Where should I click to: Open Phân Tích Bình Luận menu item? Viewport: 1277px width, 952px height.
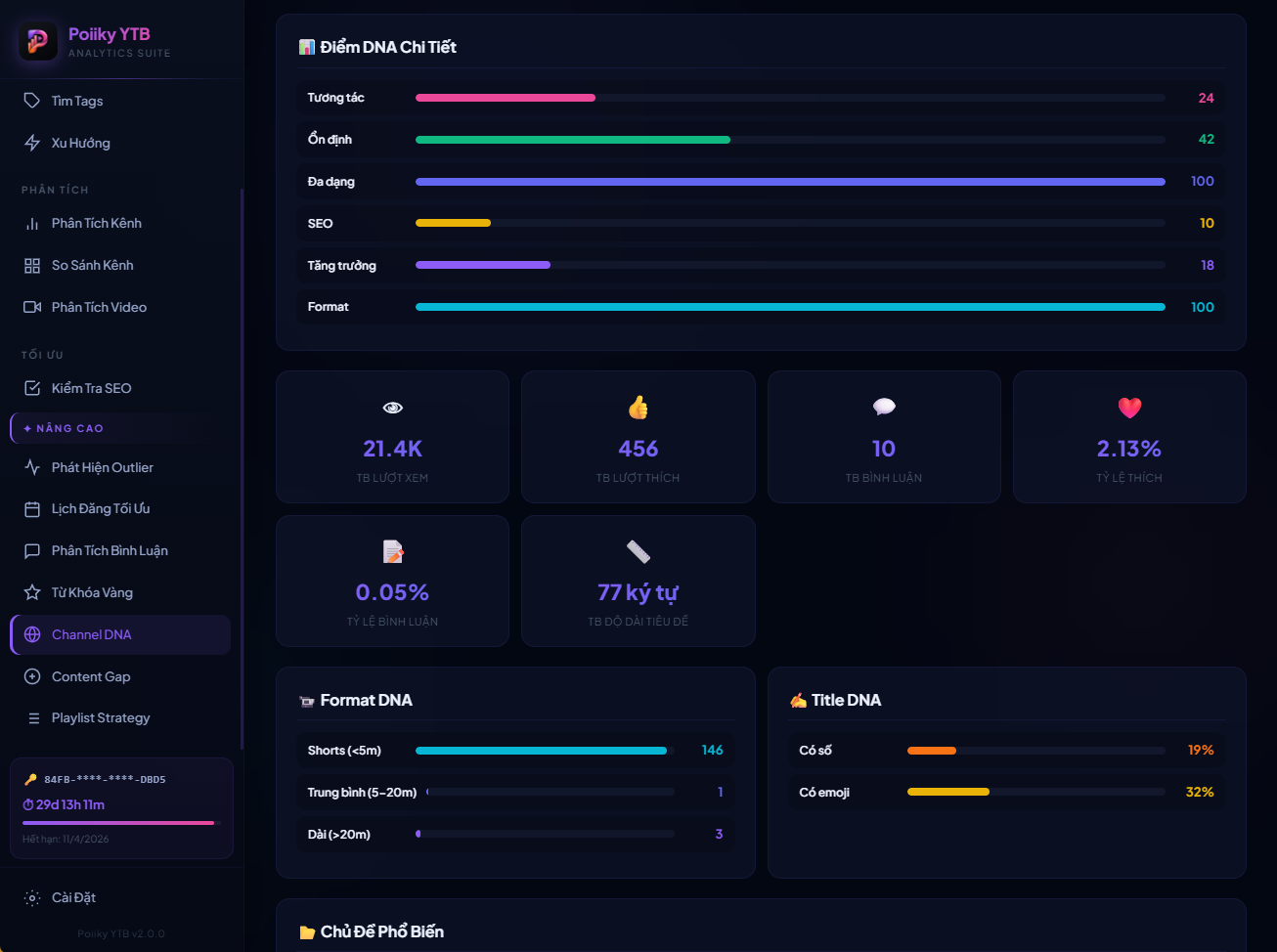point(109,551)
